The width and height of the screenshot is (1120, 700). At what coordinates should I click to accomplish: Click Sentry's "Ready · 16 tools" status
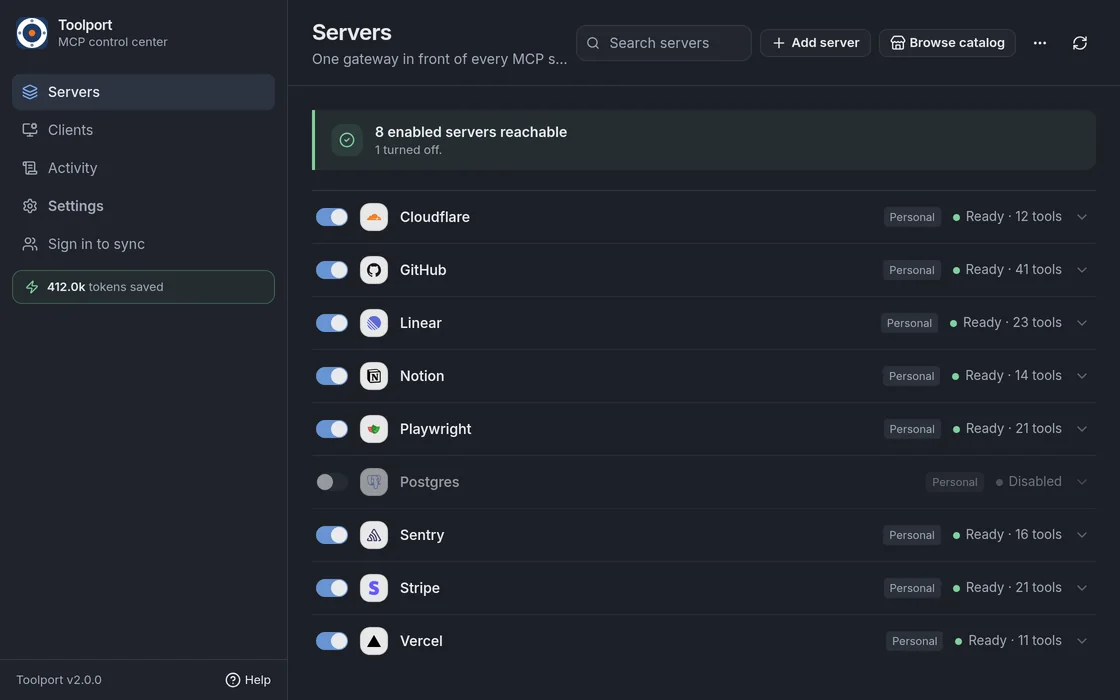[x=1007, y=535]
